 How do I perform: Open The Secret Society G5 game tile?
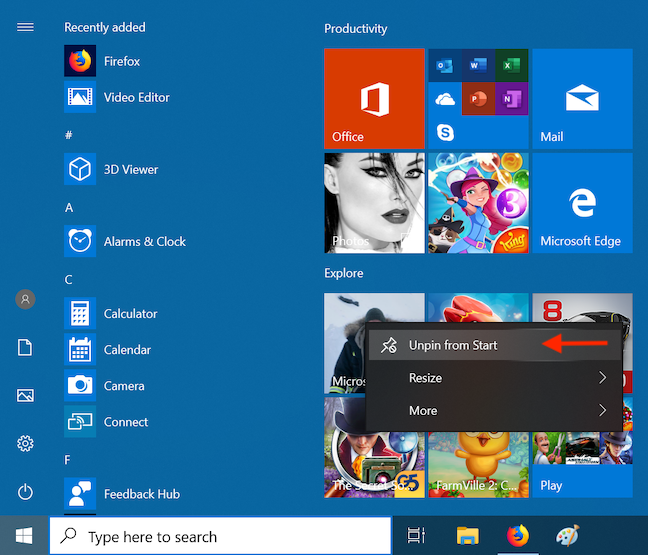click(374, 464)
